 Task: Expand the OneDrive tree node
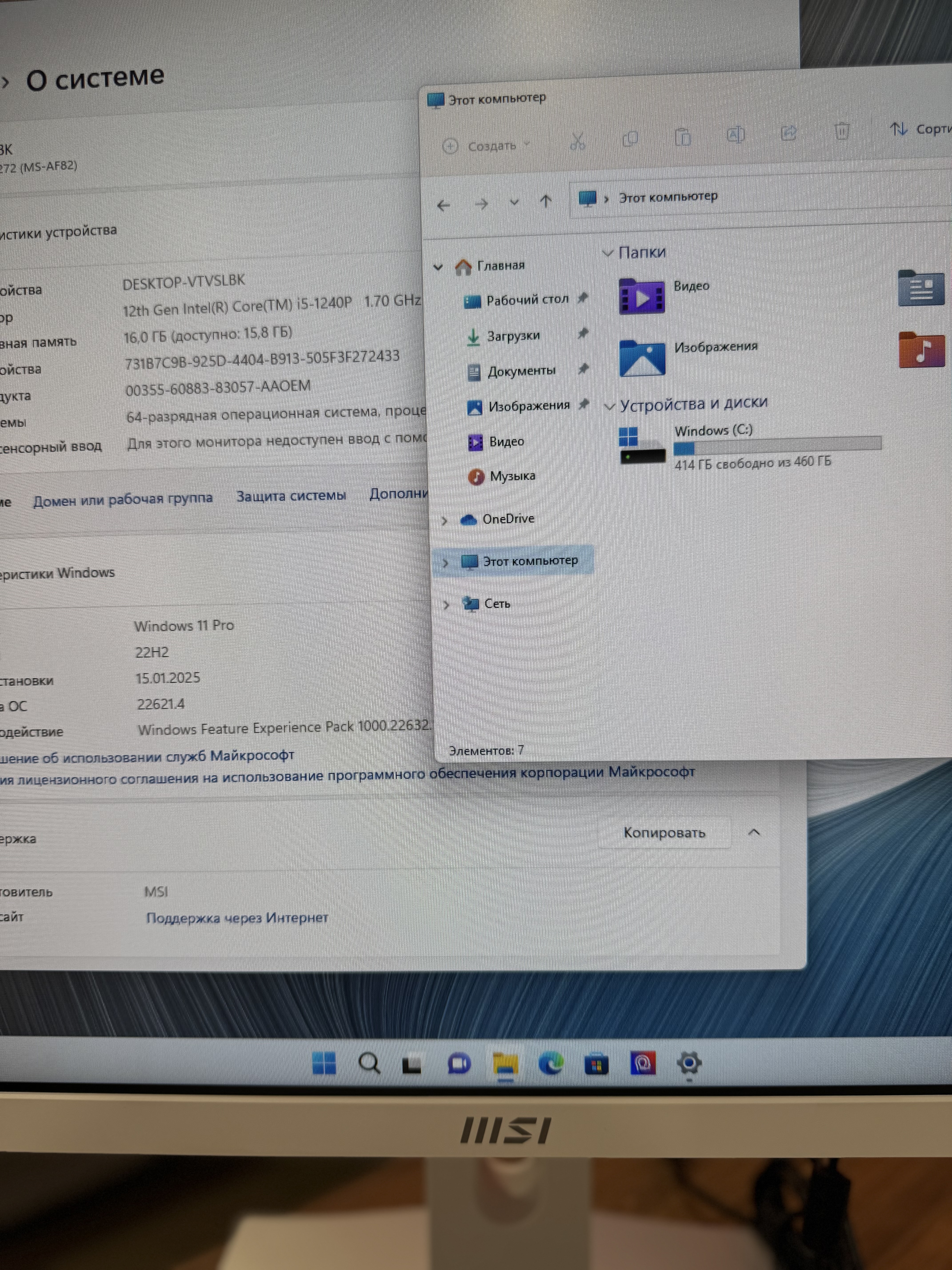(x=445, y=521)
